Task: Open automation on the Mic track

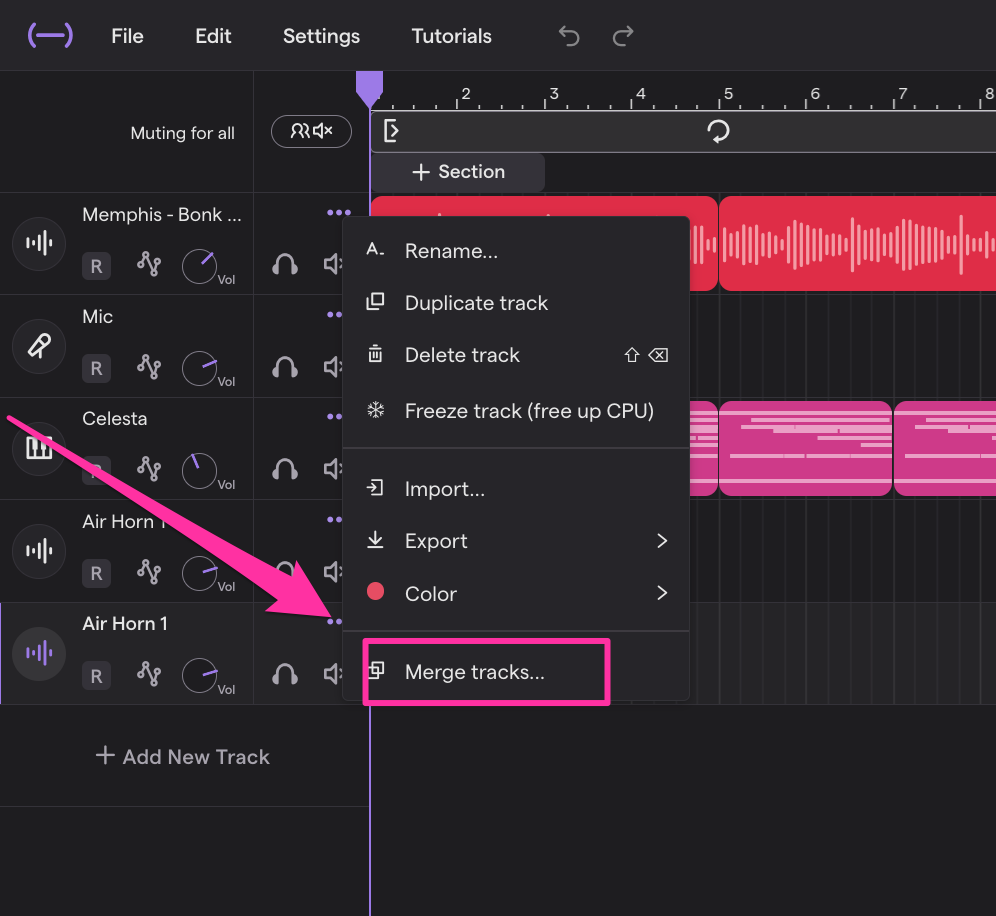Action: click(149, 367)
